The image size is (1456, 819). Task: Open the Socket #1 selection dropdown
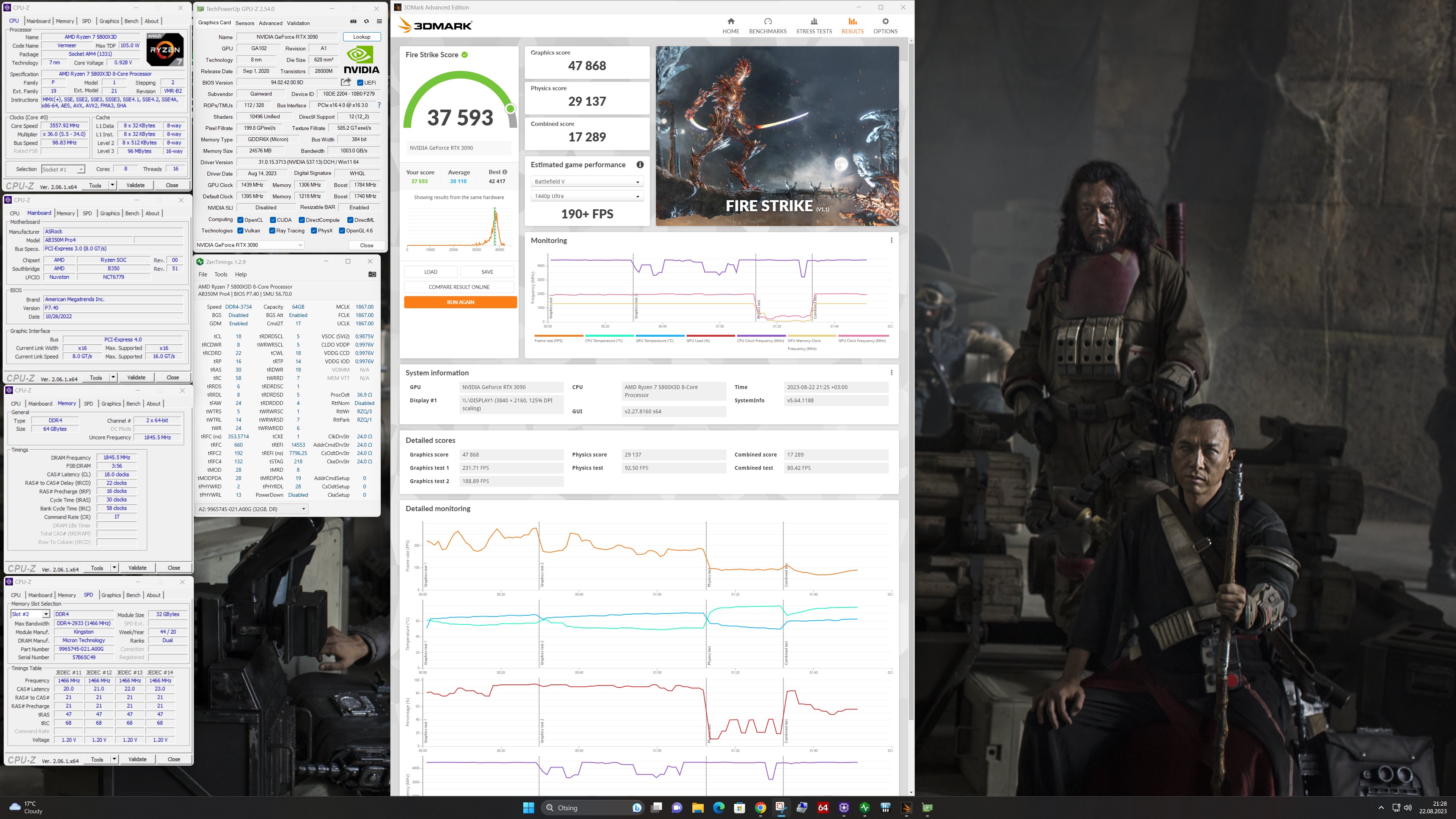63,169
